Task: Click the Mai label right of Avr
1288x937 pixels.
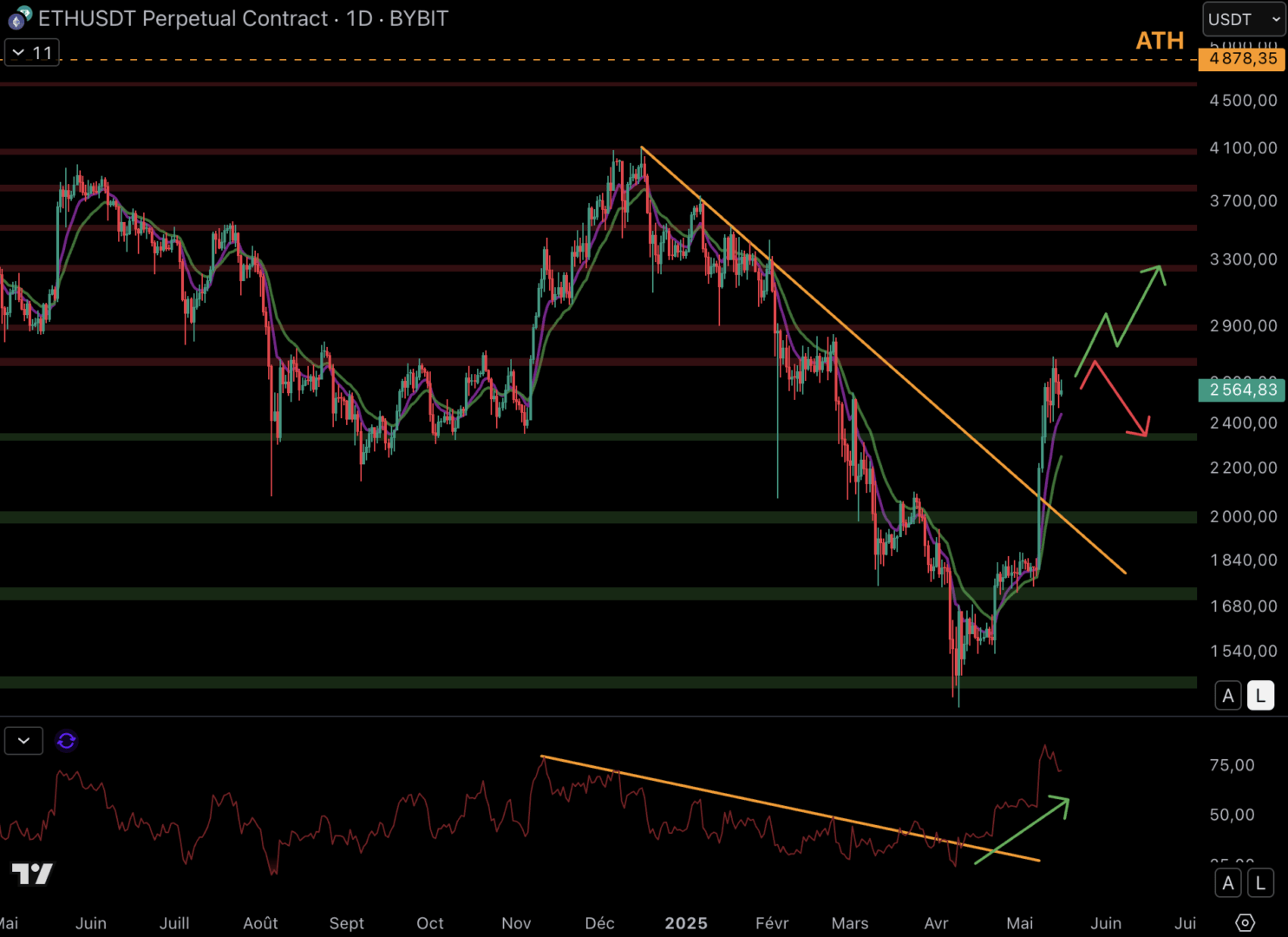Action: [x=1020, y=923]
